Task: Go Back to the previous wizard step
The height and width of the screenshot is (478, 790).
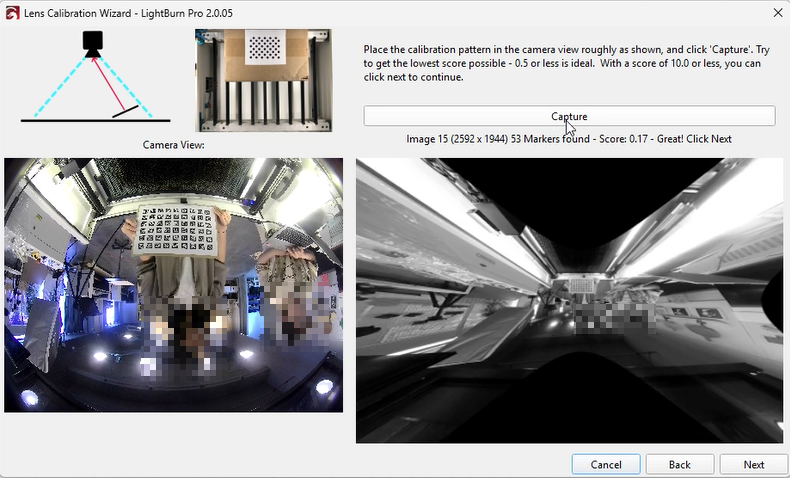Action: (x=680, y=464)
